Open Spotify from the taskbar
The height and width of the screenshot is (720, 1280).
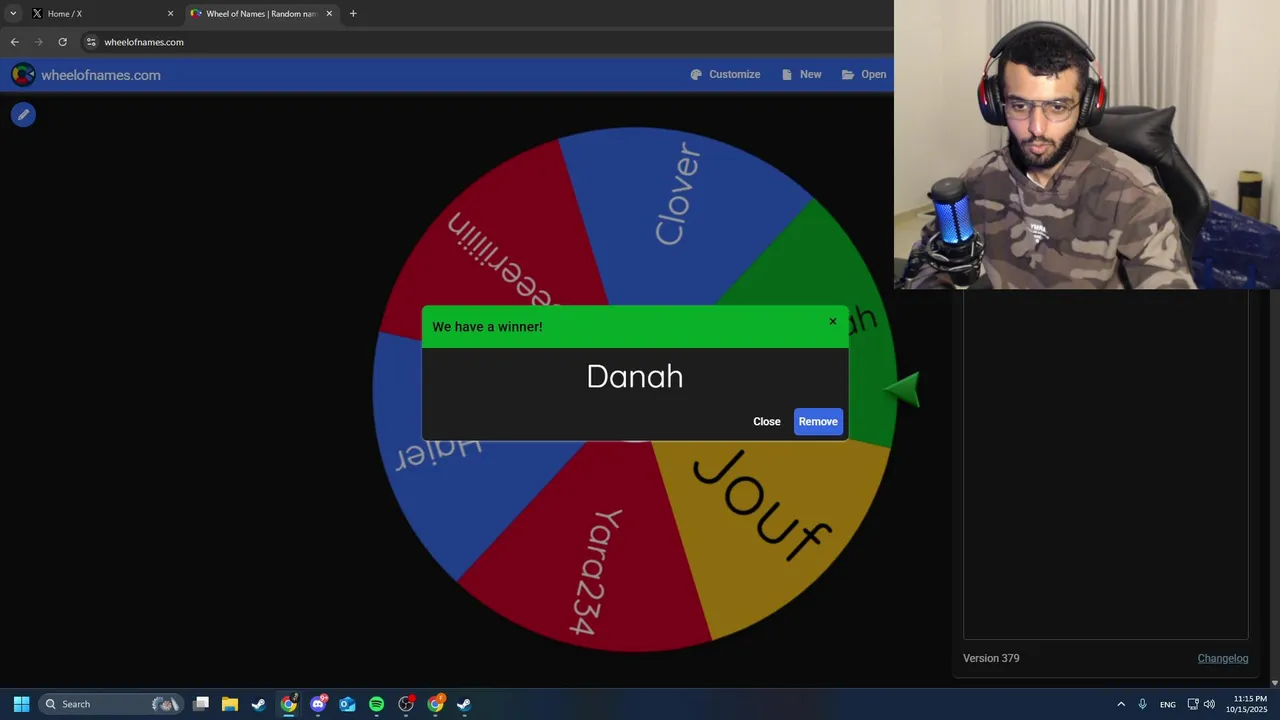tap(376, 704)
